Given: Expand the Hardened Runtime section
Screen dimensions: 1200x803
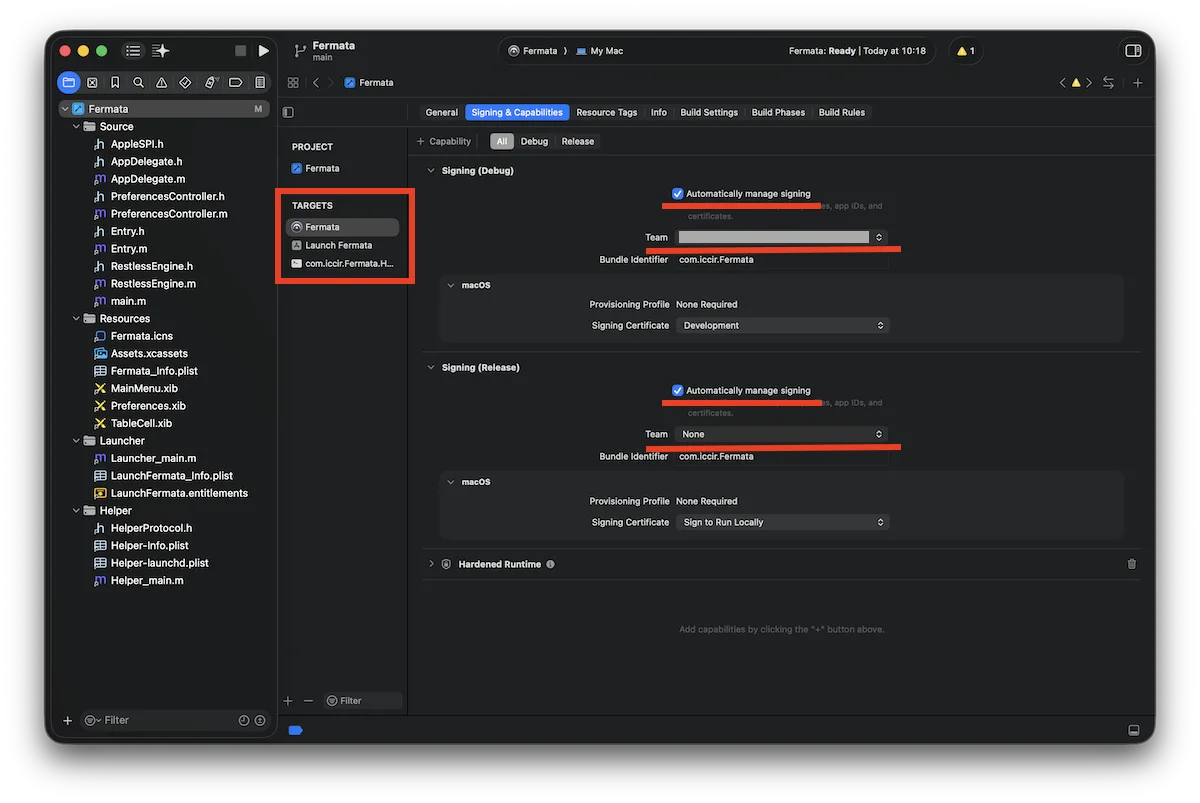Looking at the screenshot, I should point(432,564).
